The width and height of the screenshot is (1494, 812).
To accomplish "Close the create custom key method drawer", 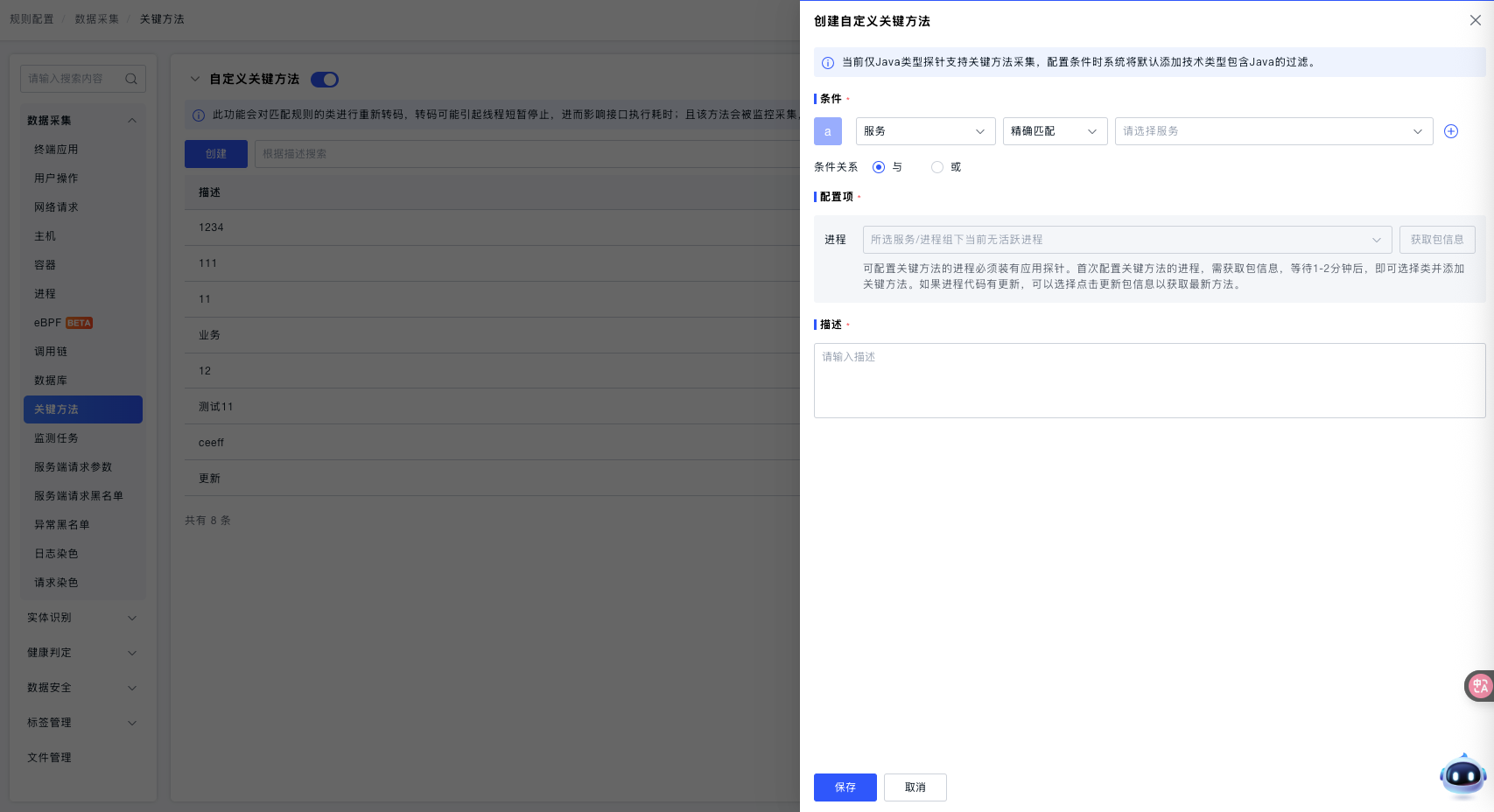I will point(1475,20).
